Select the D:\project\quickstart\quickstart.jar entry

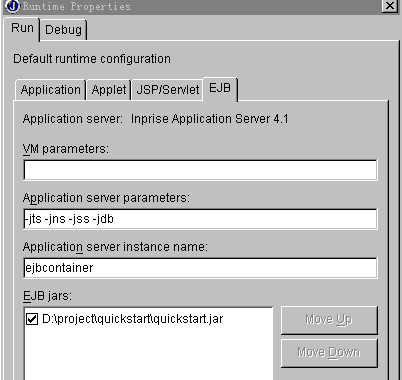[133, 319]
